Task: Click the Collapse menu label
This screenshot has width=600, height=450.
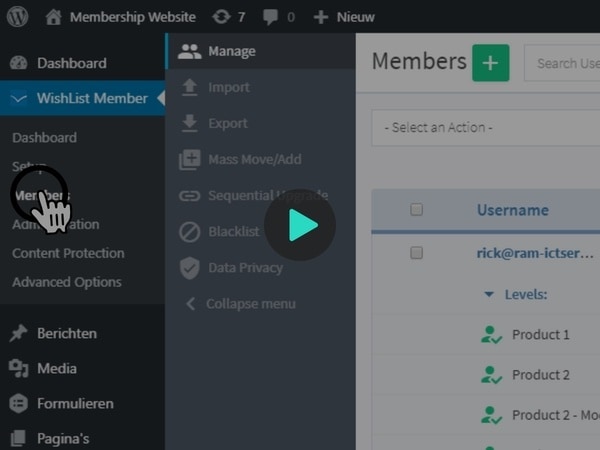Action: 251,304
